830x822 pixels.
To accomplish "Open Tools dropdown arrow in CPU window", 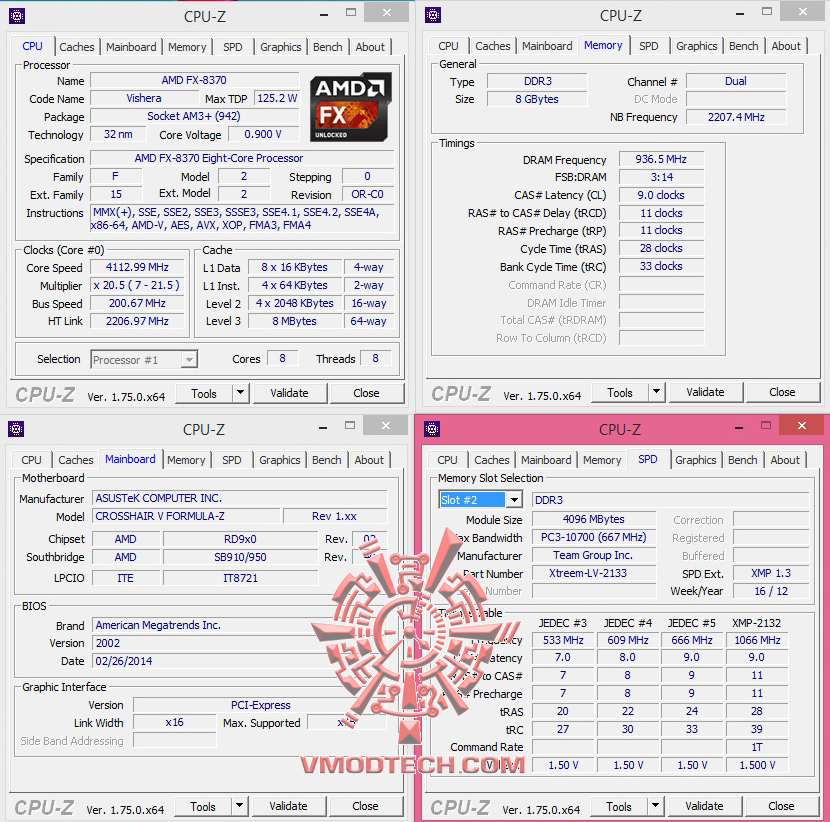I will click(x=240, y=393).
